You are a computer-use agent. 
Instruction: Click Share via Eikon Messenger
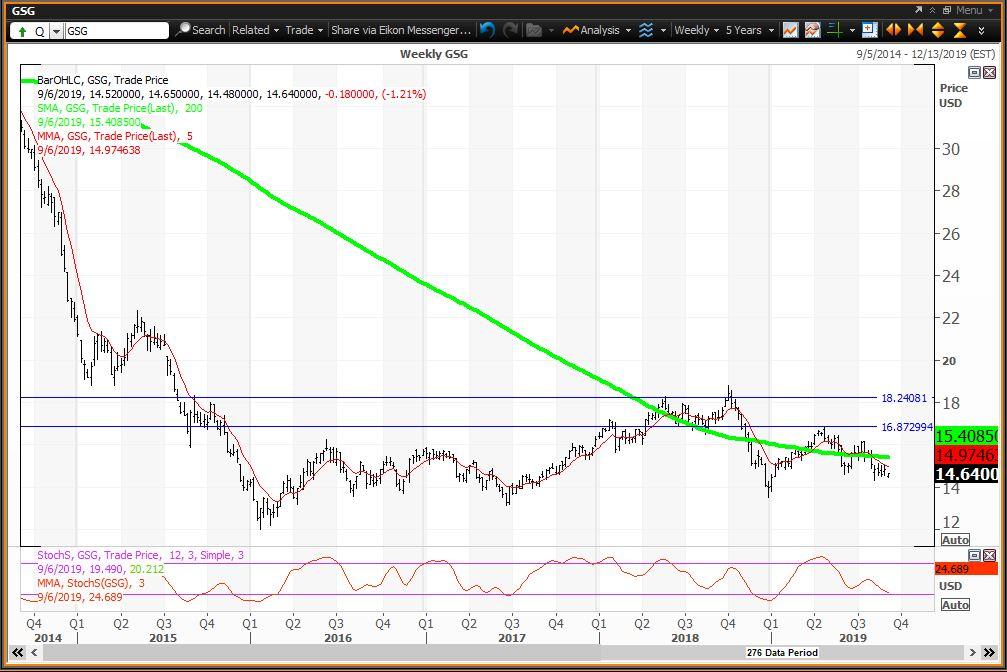point(401,30)
